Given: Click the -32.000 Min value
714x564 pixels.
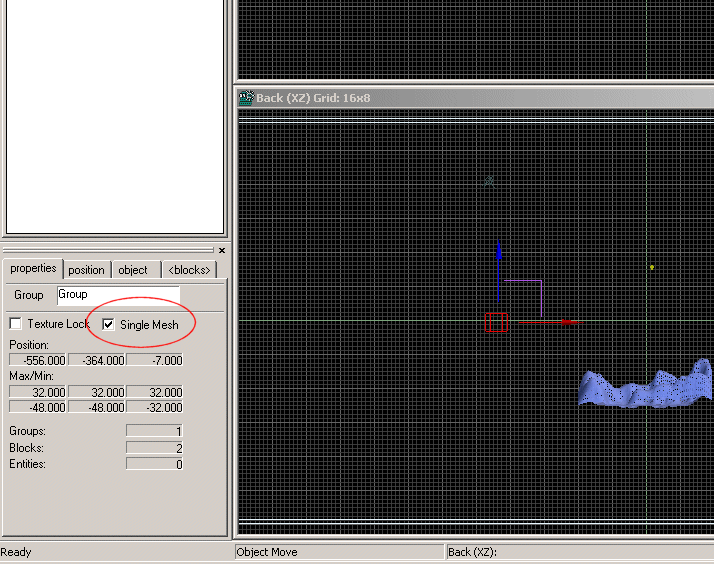Looking at the screenshot, I should 155,407.
